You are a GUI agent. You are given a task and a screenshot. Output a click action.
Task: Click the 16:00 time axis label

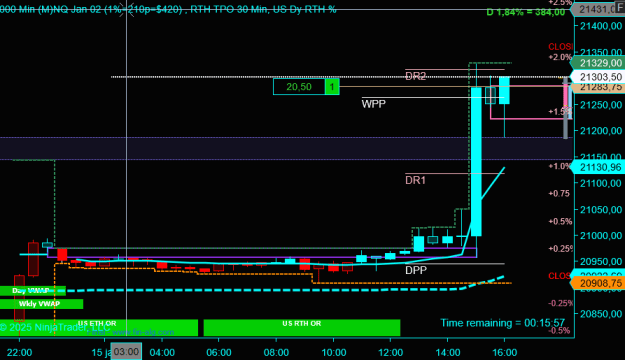click(505, 352)
